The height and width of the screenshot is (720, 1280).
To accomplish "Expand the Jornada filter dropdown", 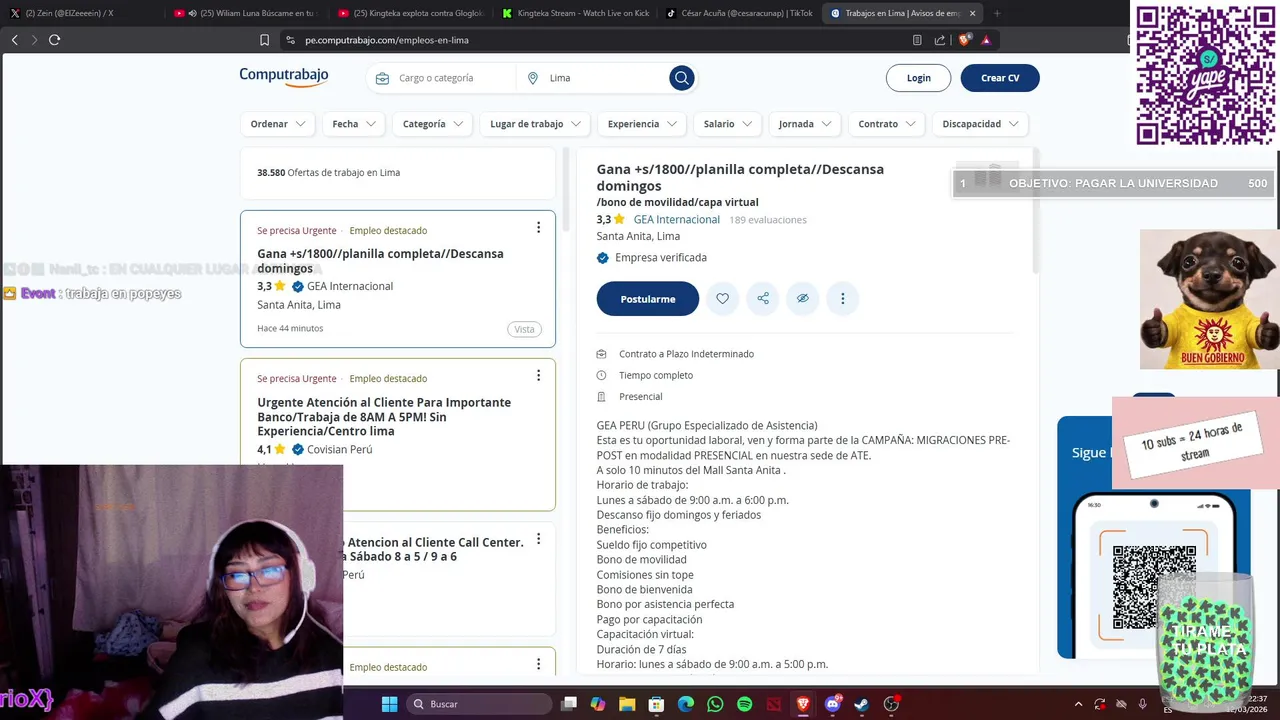I will 805,124.
